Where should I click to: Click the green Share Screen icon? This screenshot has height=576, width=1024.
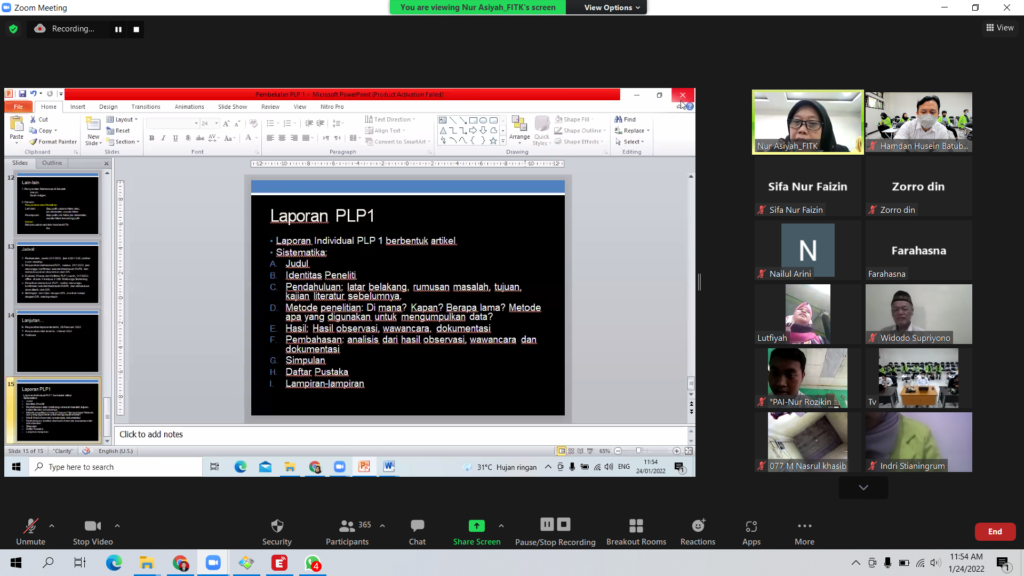pyautogui.click(x=477, y=526)
